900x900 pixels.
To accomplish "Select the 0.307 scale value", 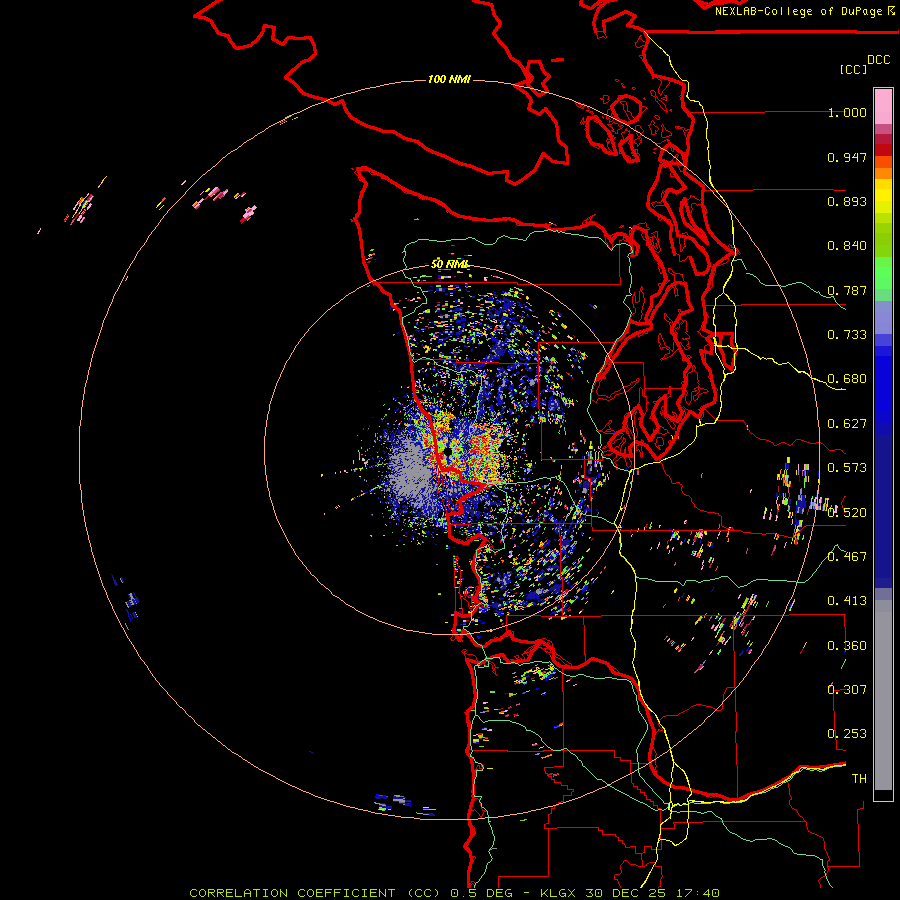I will (x=847, y=690).
